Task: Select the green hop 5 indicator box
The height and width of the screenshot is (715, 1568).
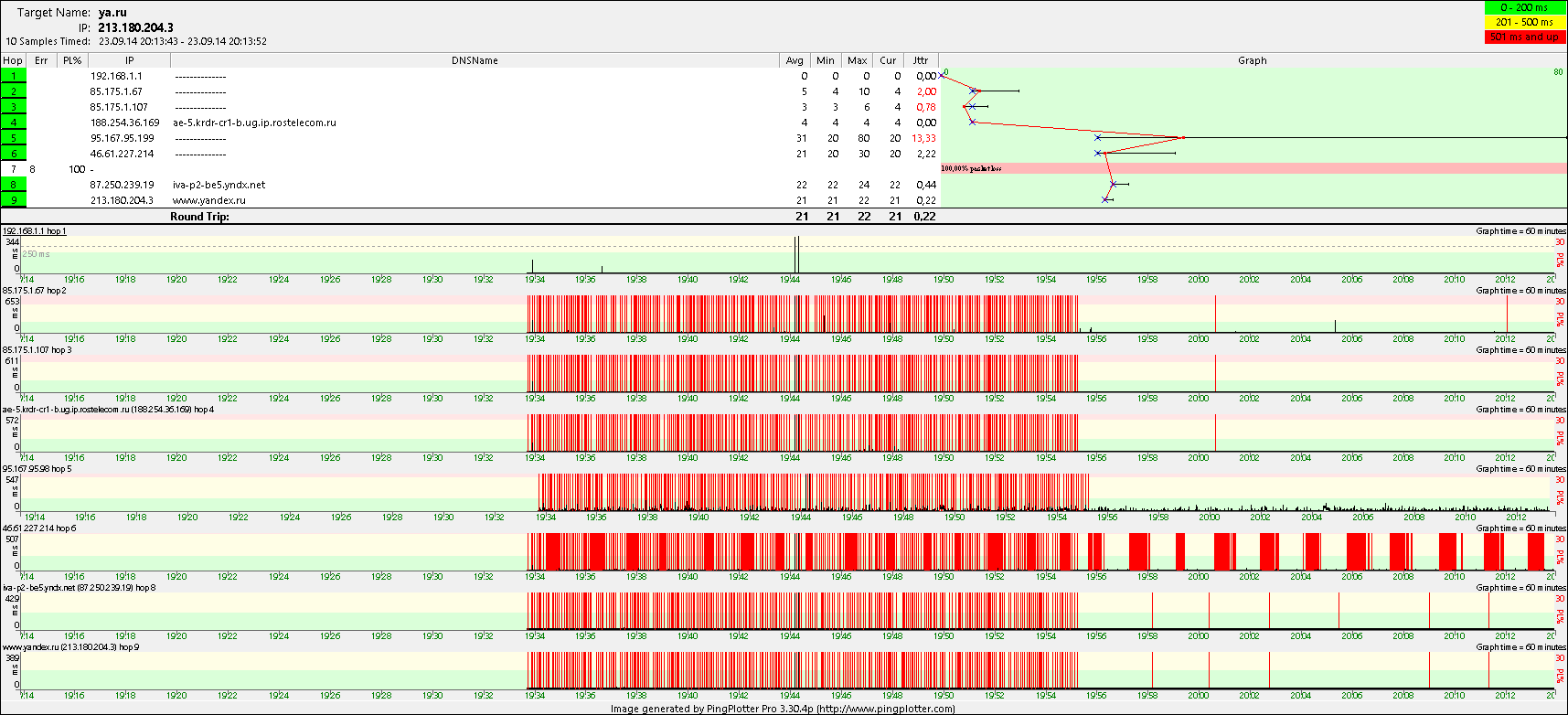Action: [x=14, y=138]
